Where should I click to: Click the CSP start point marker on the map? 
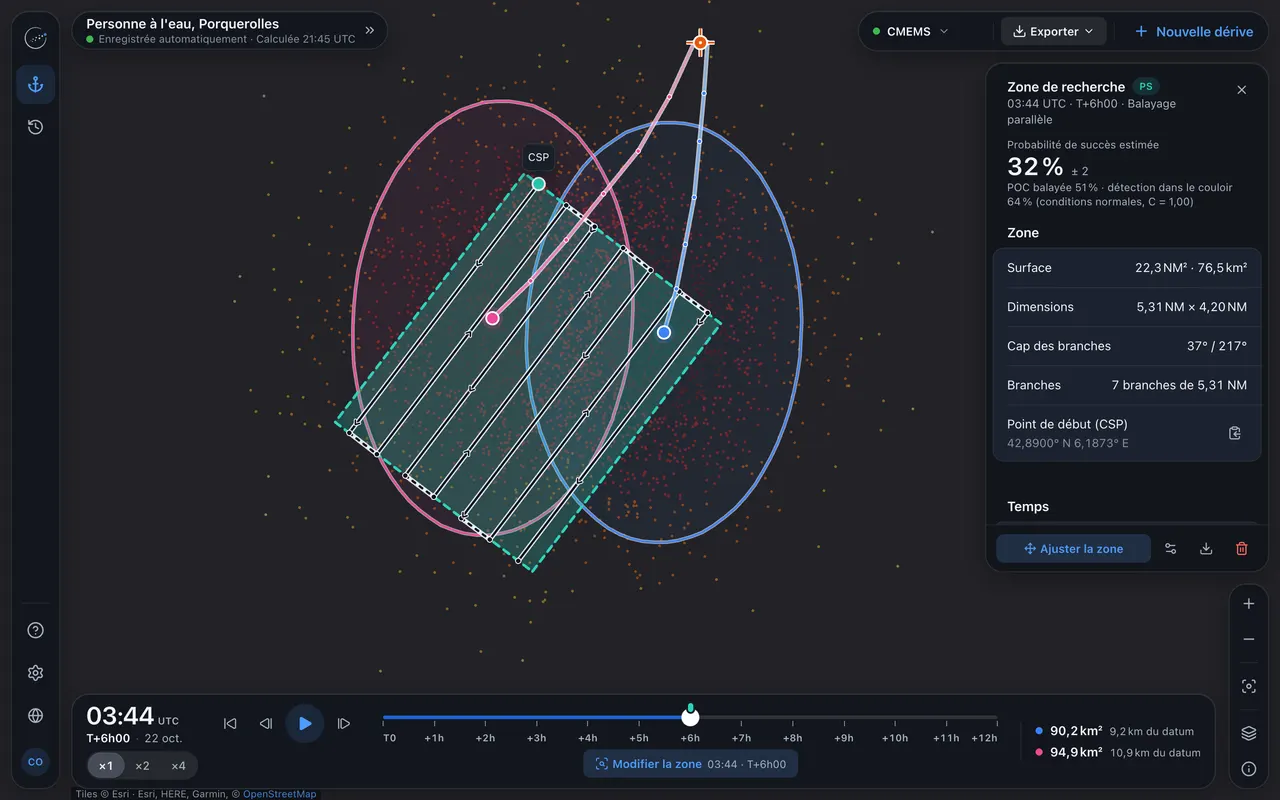pos(538,184)
